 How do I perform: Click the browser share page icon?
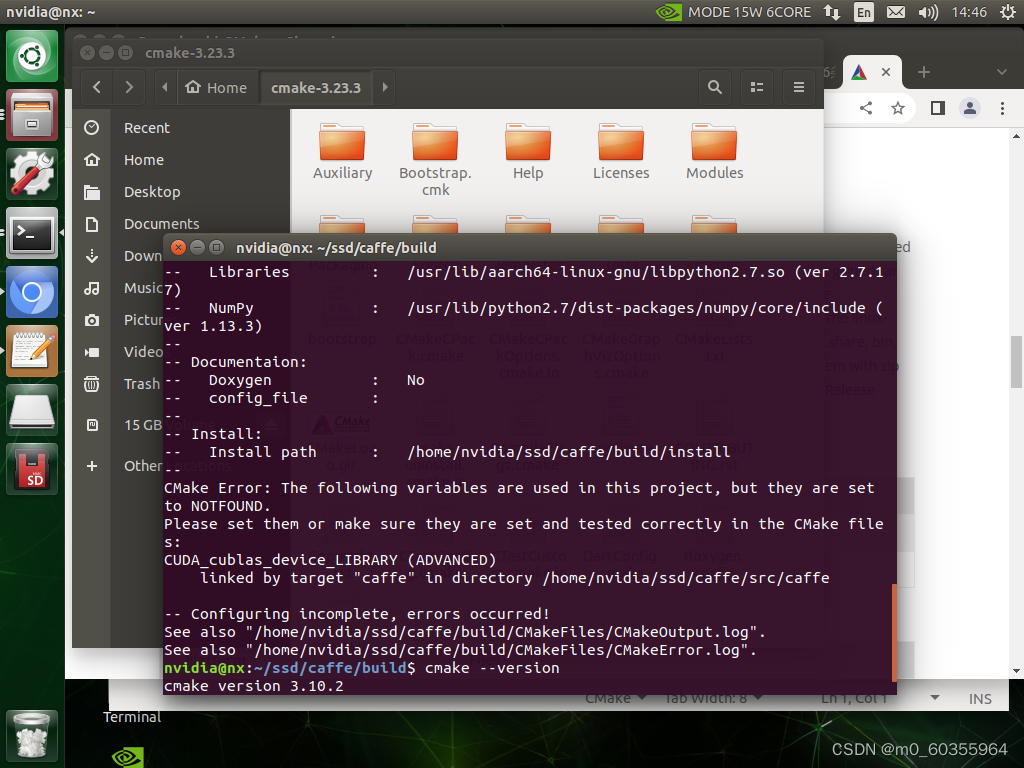866,108
